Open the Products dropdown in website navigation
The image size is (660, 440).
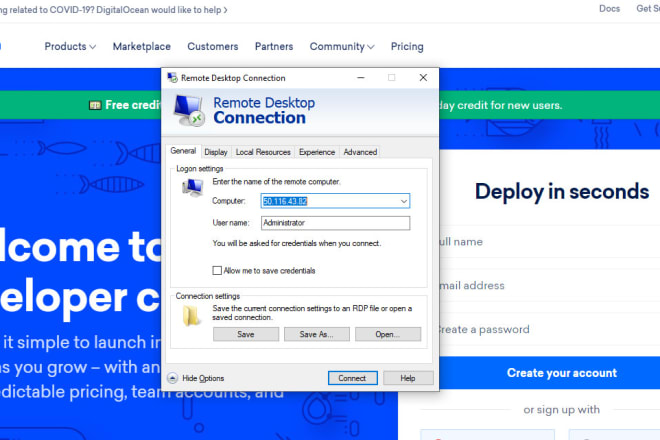coord(70,46)
